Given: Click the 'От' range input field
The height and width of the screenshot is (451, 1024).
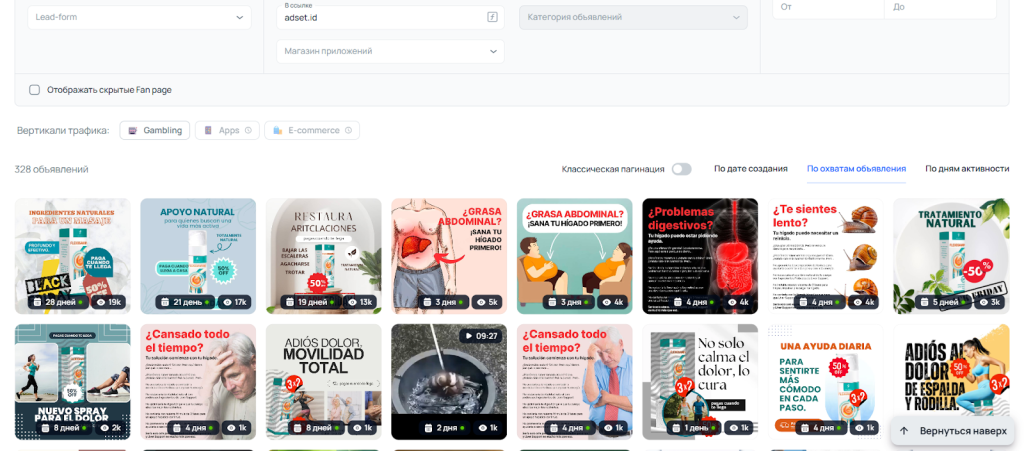Looking at the screenshot, I should (x=828, y=8).
